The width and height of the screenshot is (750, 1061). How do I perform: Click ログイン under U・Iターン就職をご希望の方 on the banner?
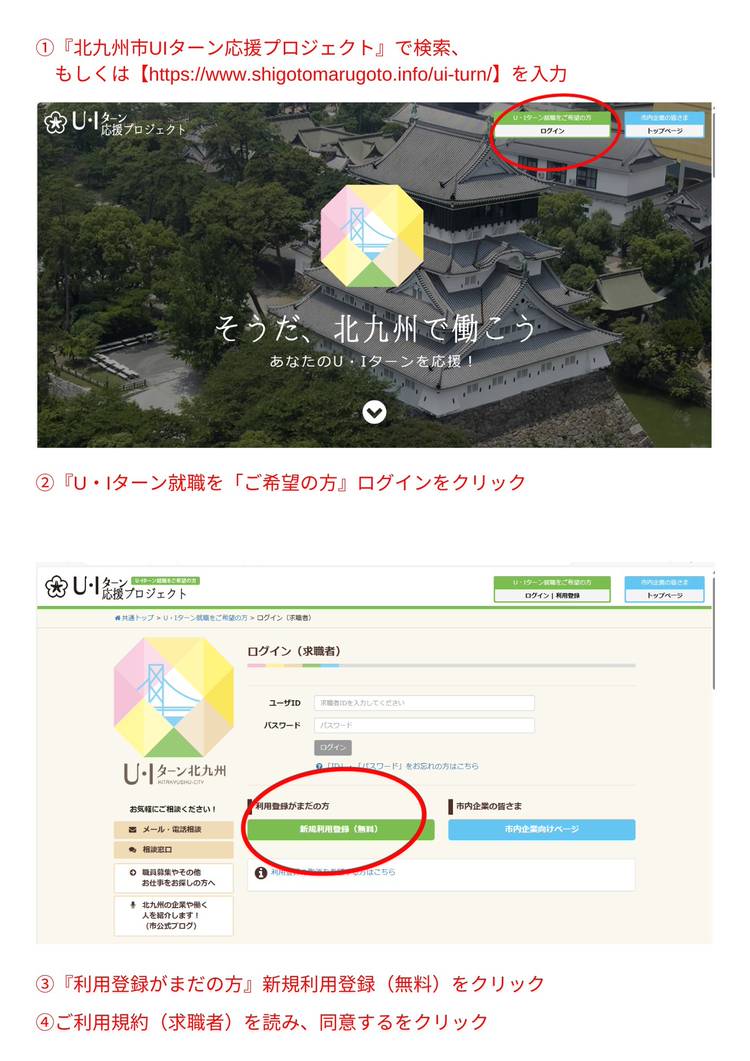click(552, 131)
